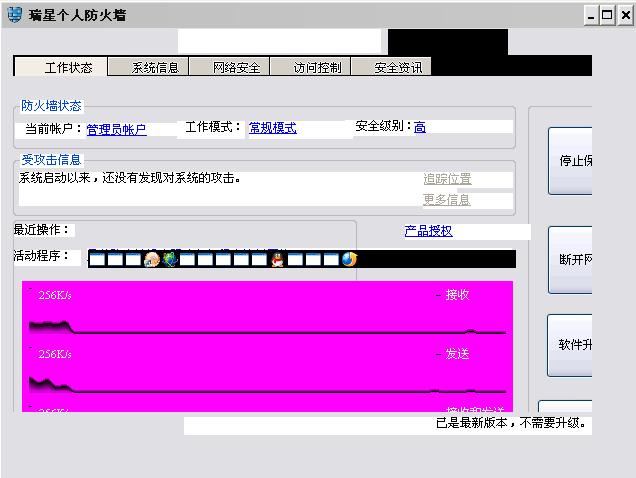This screenshot has height=478, width=636.
Task: Click the 工作模式 label
Action: tap(213, 127)
